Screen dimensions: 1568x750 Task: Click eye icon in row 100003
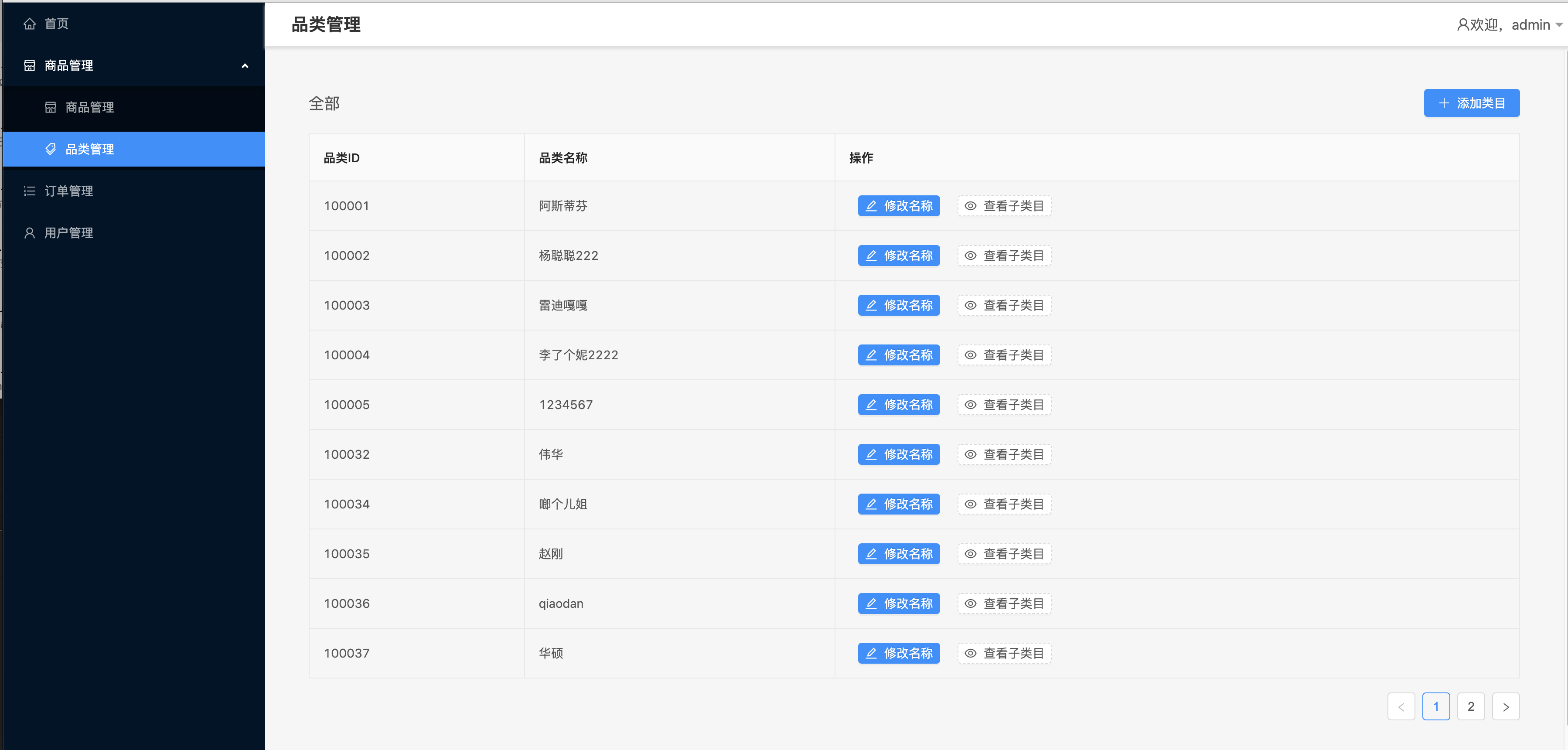coord(970,306)
